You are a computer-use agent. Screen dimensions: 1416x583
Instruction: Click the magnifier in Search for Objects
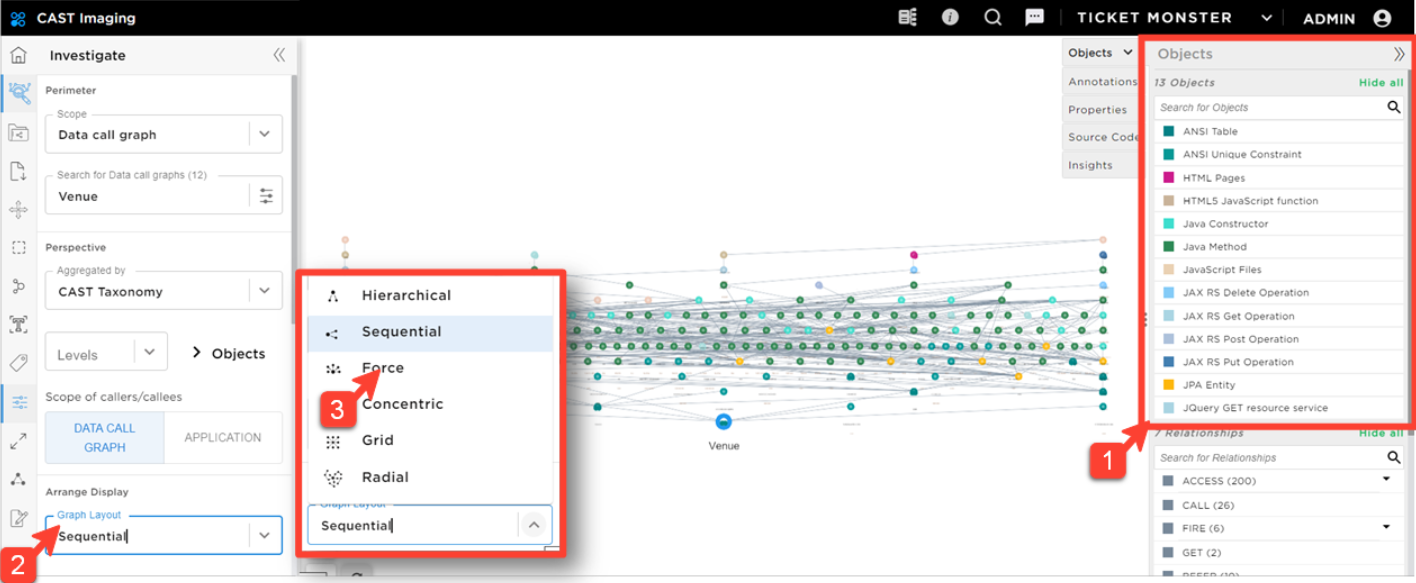(1394, 107)
